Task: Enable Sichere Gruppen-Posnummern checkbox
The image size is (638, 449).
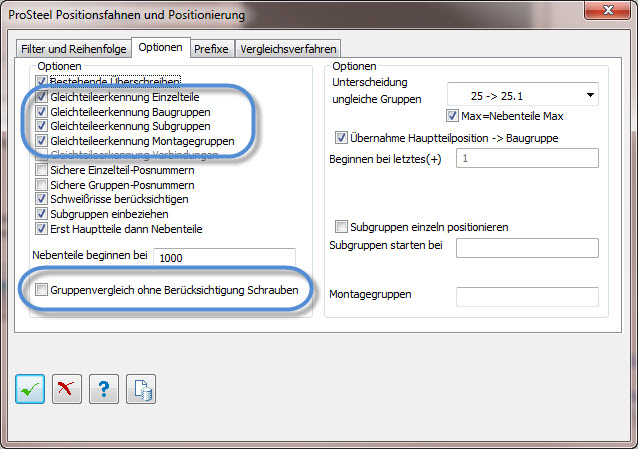Action: pyautogui.click(x=41, y=185)
